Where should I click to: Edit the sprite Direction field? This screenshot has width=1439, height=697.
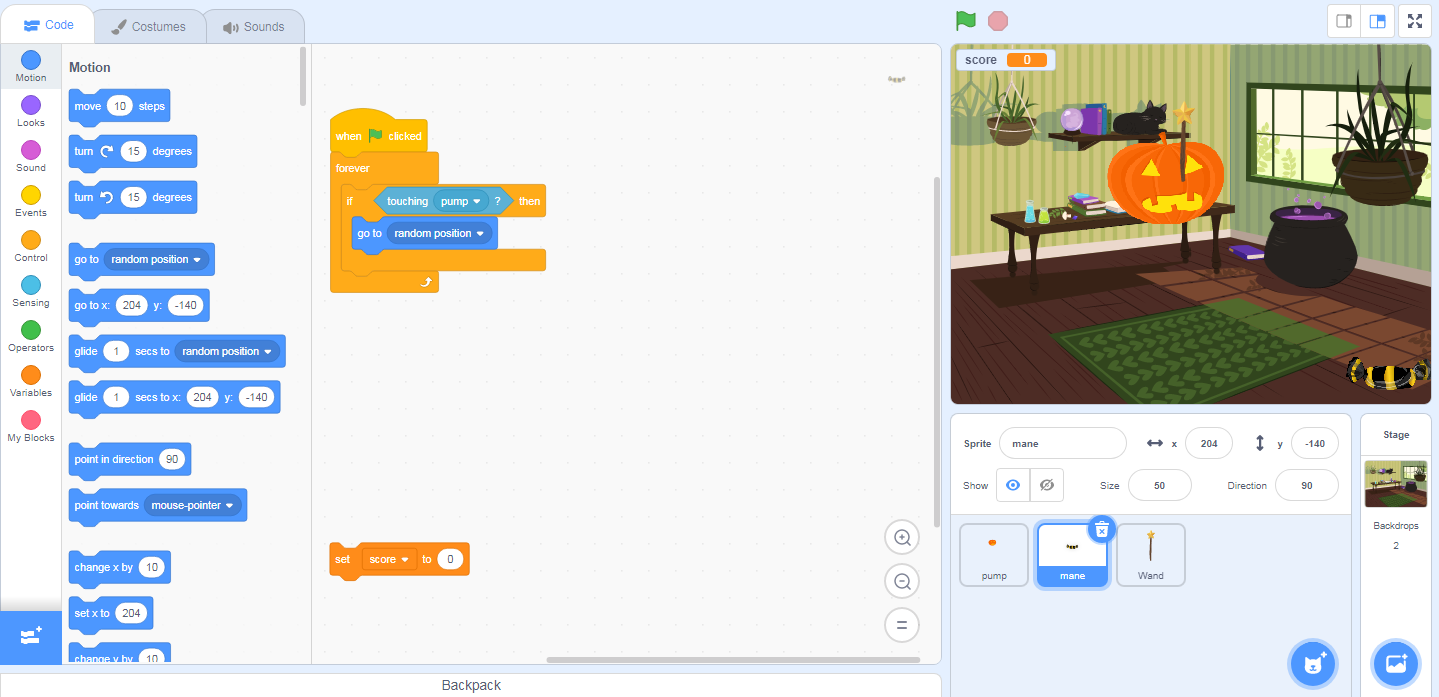click(1307, 485)
